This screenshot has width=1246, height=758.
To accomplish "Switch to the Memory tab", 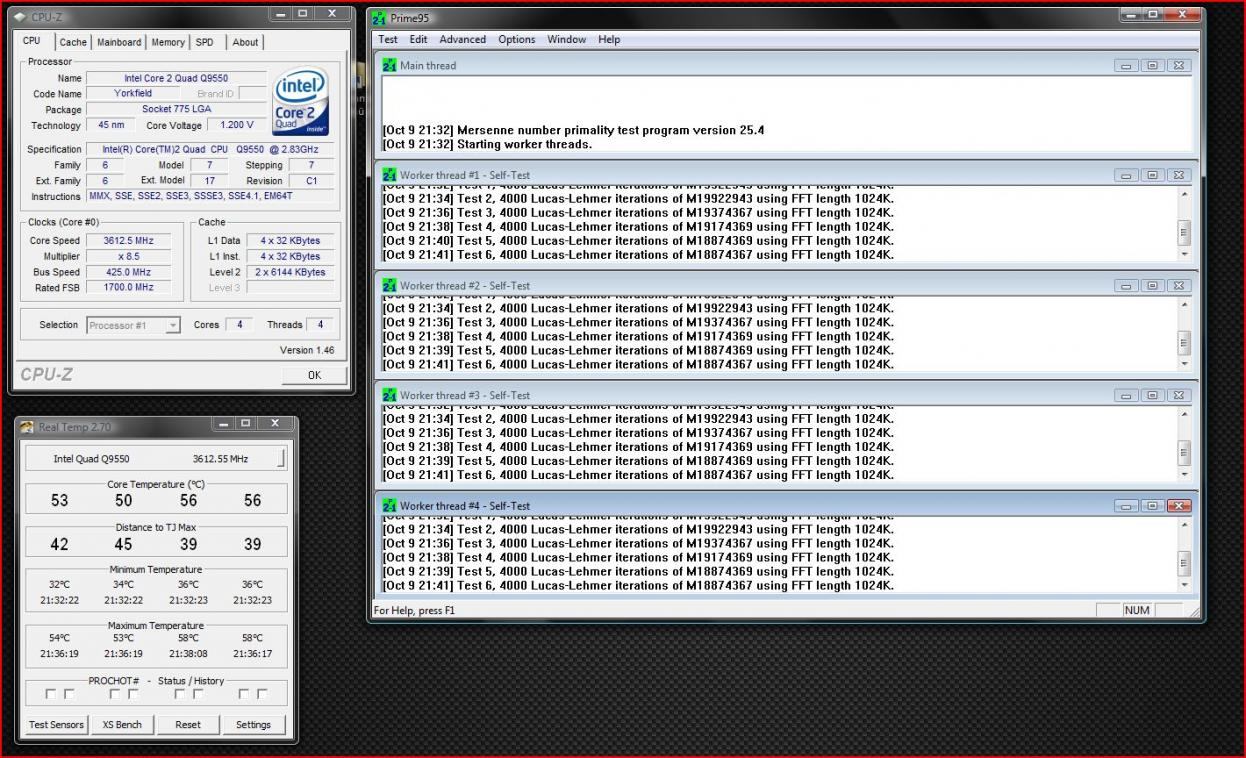I will pyautogui.click(x=168, y=42).
